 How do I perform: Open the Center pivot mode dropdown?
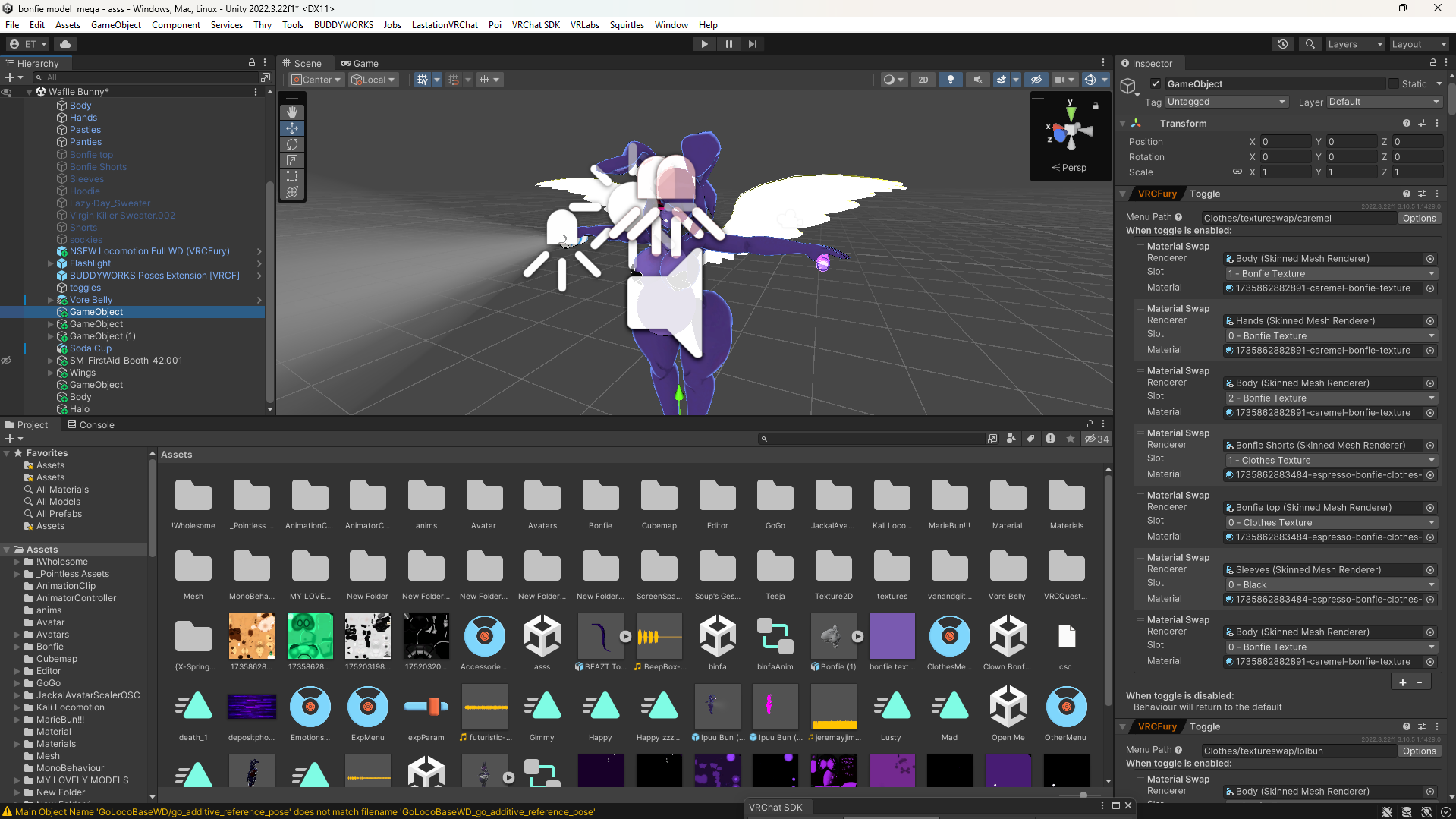[316, 80]
